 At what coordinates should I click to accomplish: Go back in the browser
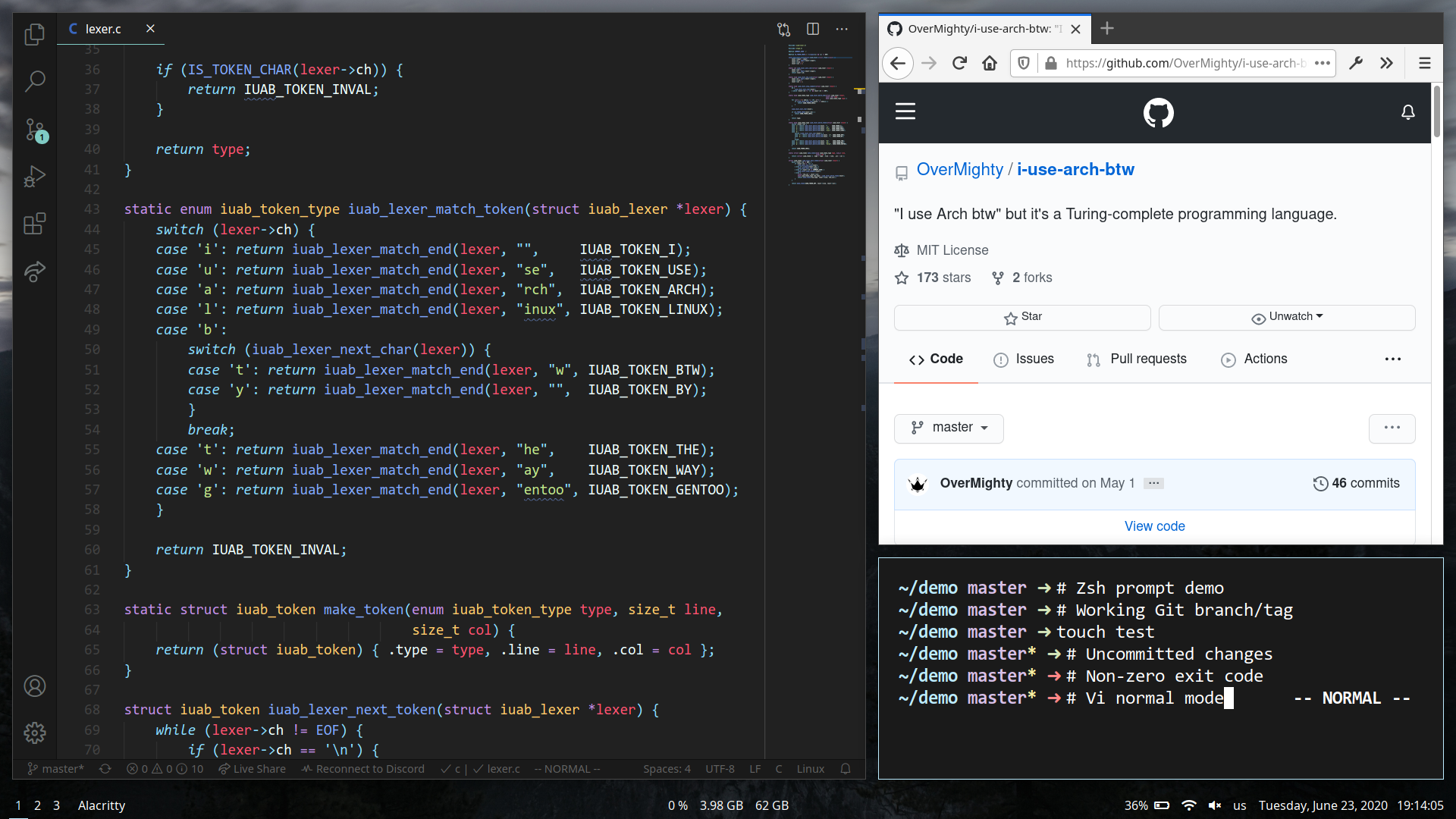[x=898, y=63]
